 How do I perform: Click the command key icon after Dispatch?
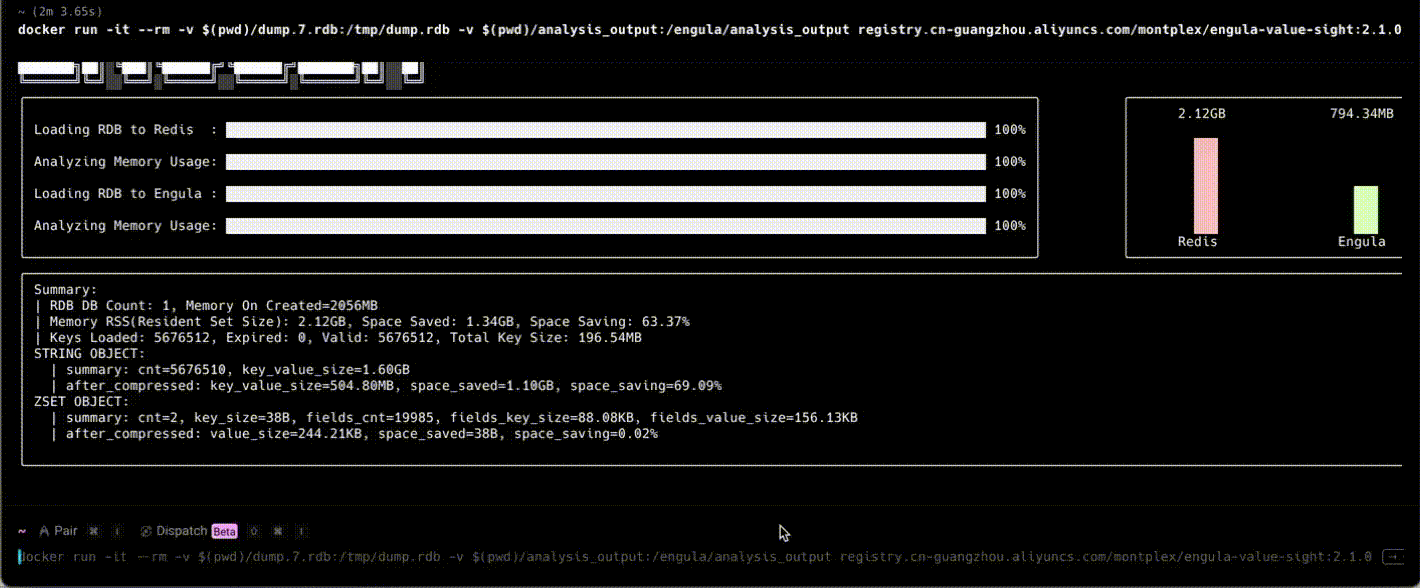point(277,531)
